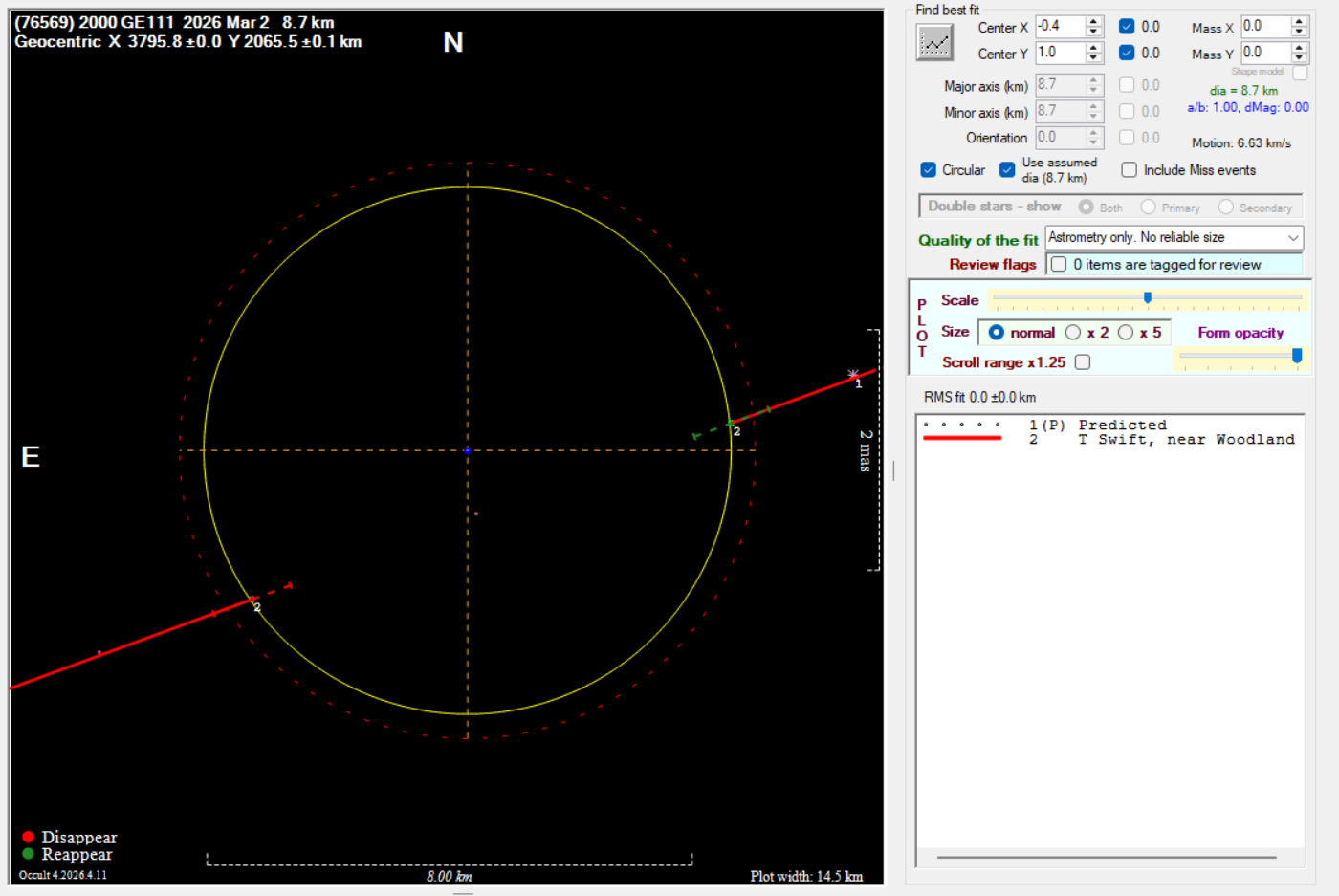
Task: Increase Center X with up arrow
Action: [1094, 22]
